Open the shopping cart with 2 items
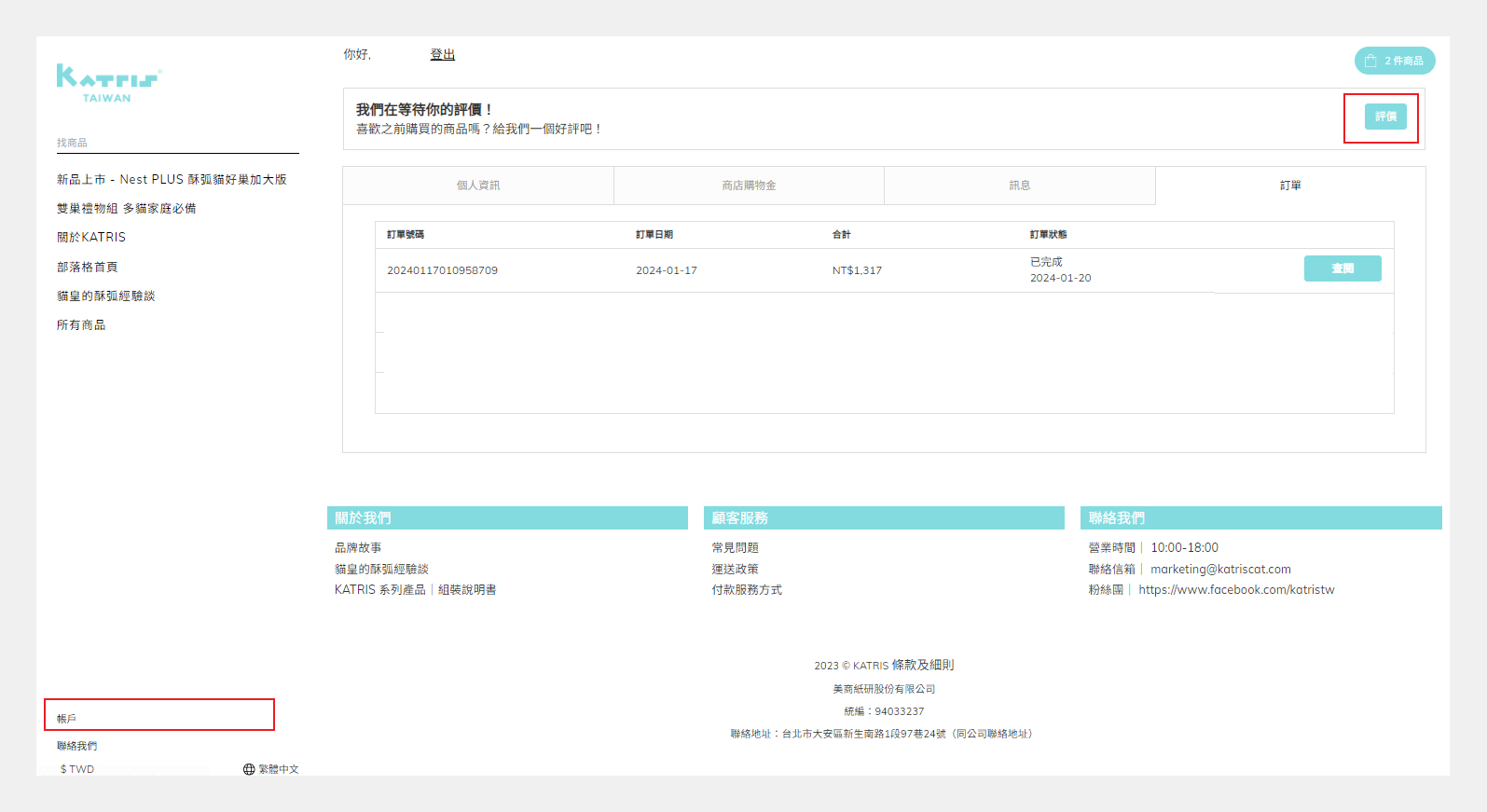 tap(1394, 61)
